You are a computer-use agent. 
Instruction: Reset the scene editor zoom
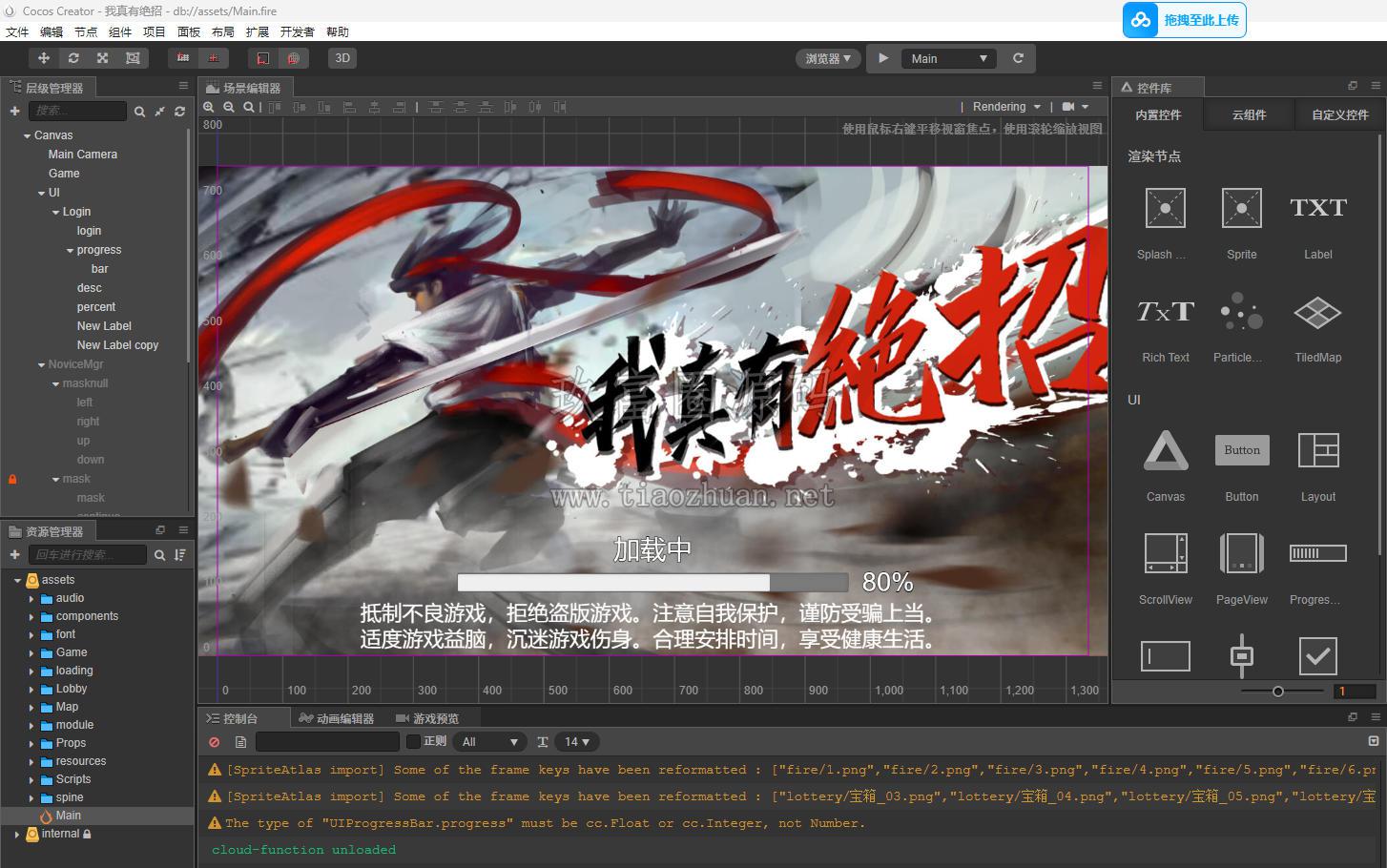click(249, 107)
